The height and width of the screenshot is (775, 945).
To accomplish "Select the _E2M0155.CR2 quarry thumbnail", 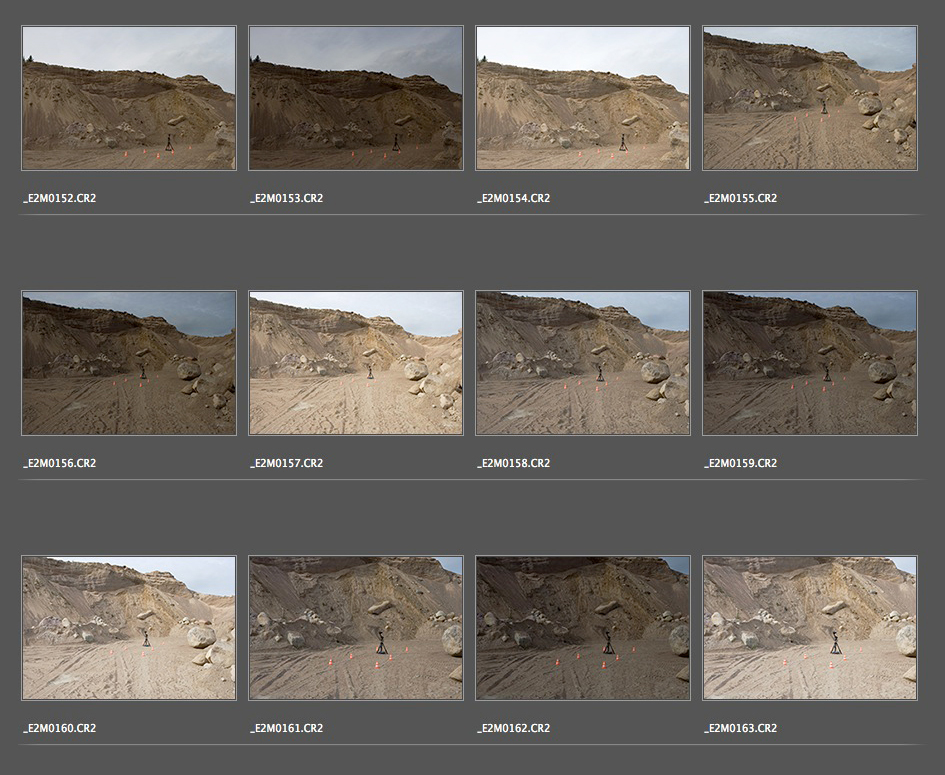I will pyautogui.click(x=809, y=98).
